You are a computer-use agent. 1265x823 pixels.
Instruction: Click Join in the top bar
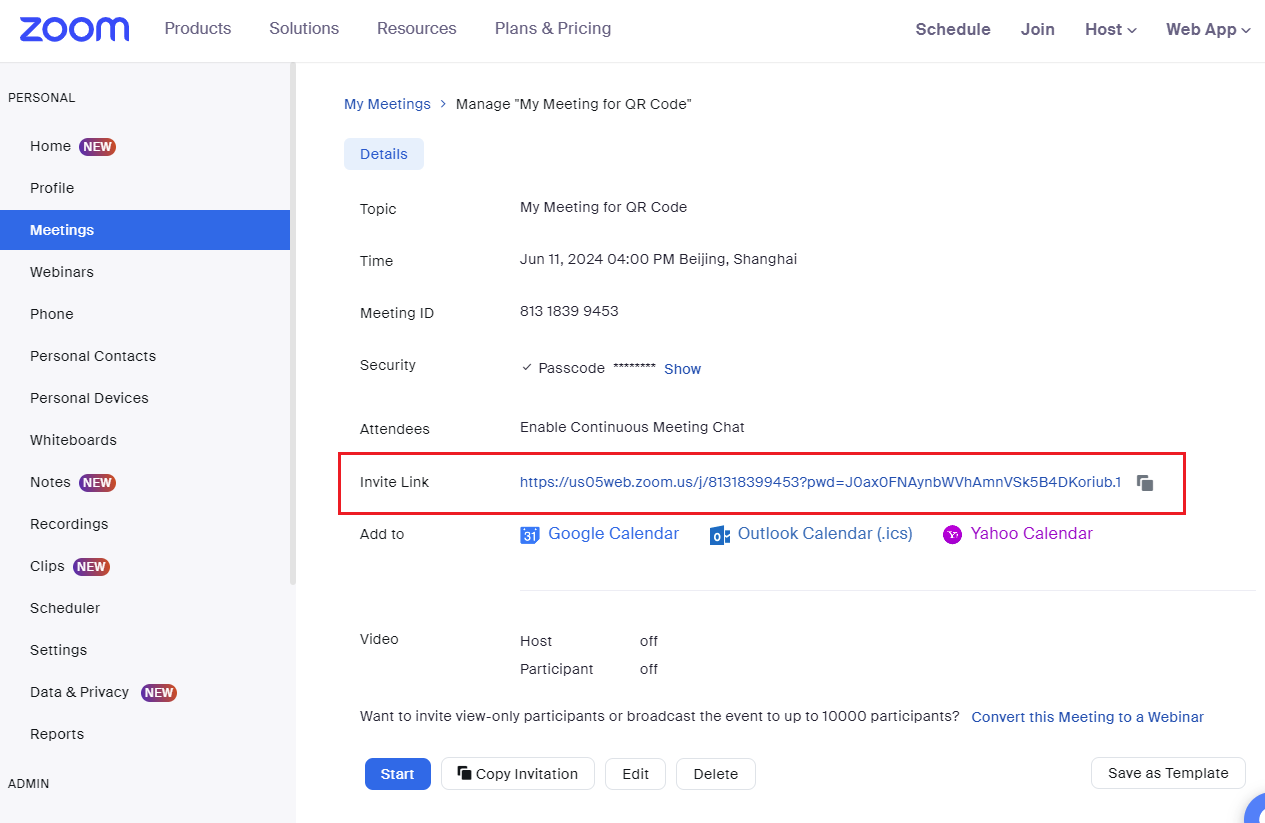1038,30
